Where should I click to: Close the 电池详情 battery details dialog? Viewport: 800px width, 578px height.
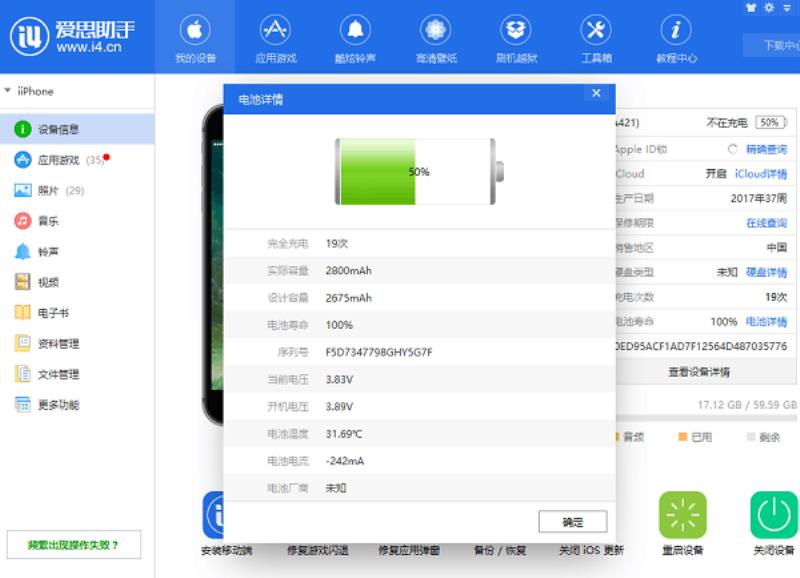596,93
